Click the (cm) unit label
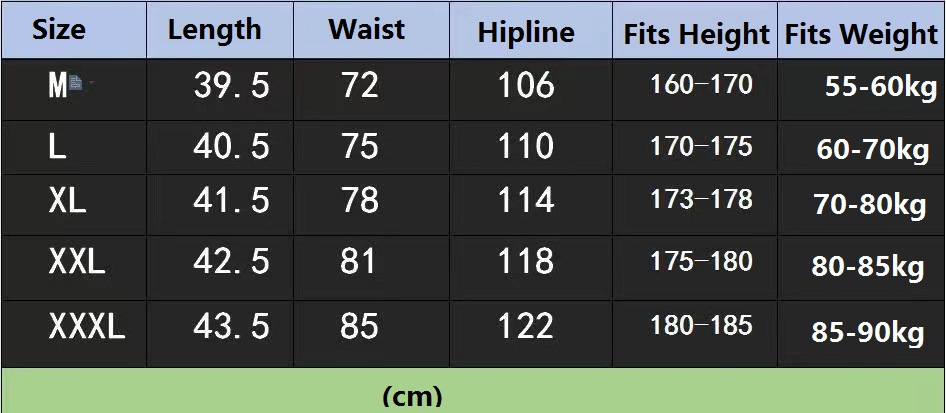 tap(412, 396)
